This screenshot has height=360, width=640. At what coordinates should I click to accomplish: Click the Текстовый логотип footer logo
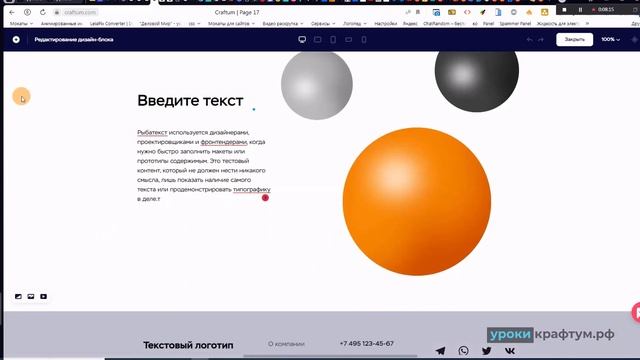(188, 345)
